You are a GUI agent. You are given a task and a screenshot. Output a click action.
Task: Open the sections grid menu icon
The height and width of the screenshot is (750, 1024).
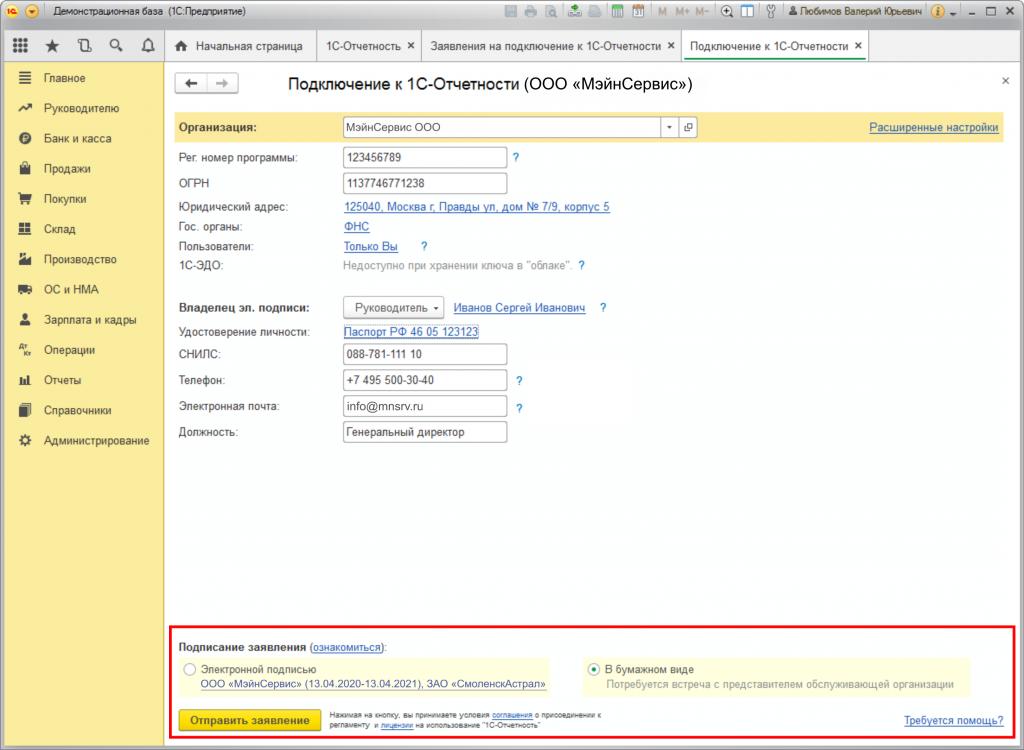pos(20,46)
